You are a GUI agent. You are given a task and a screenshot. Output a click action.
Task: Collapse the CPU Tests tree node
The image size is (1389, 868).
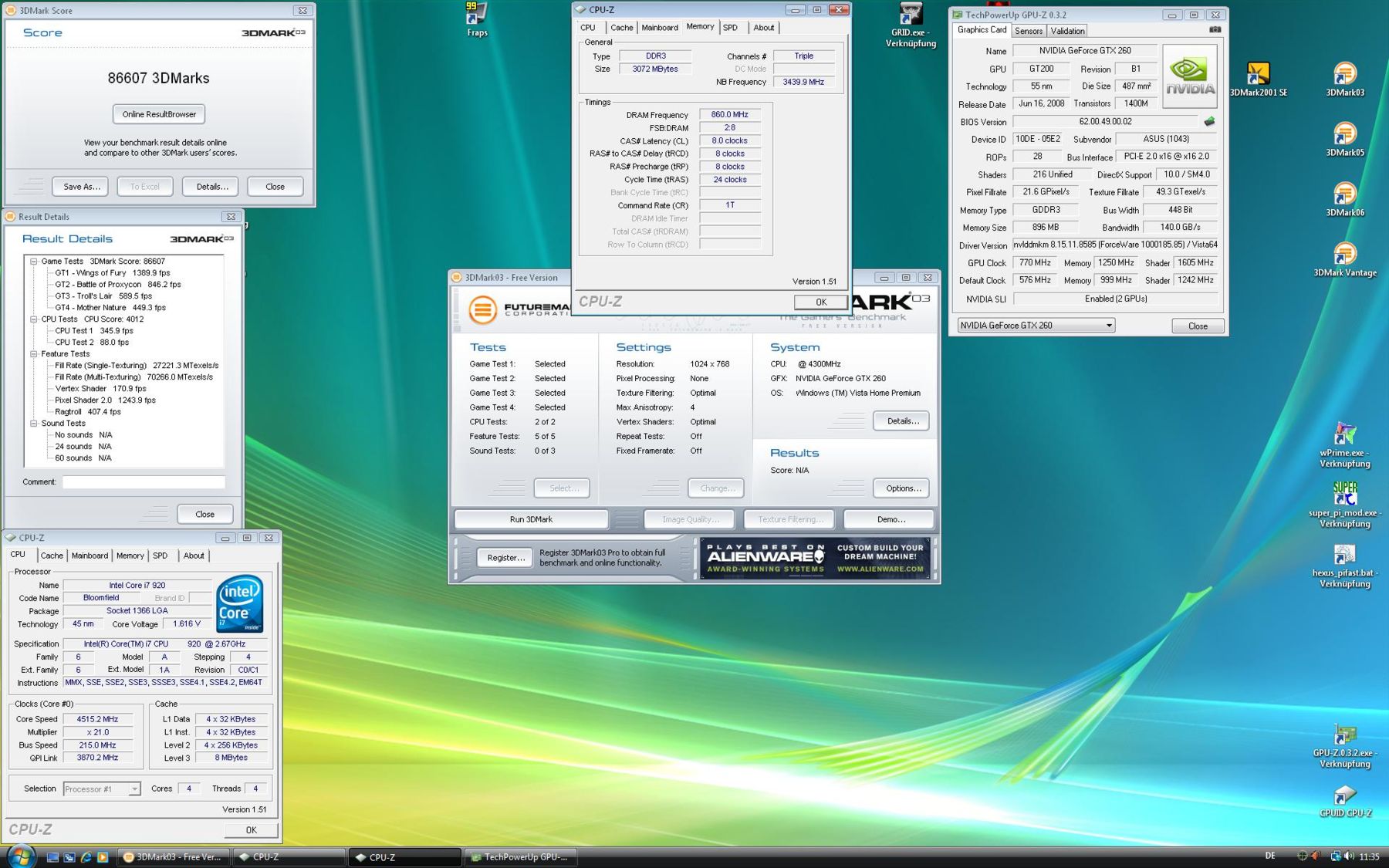pos(34,319)
